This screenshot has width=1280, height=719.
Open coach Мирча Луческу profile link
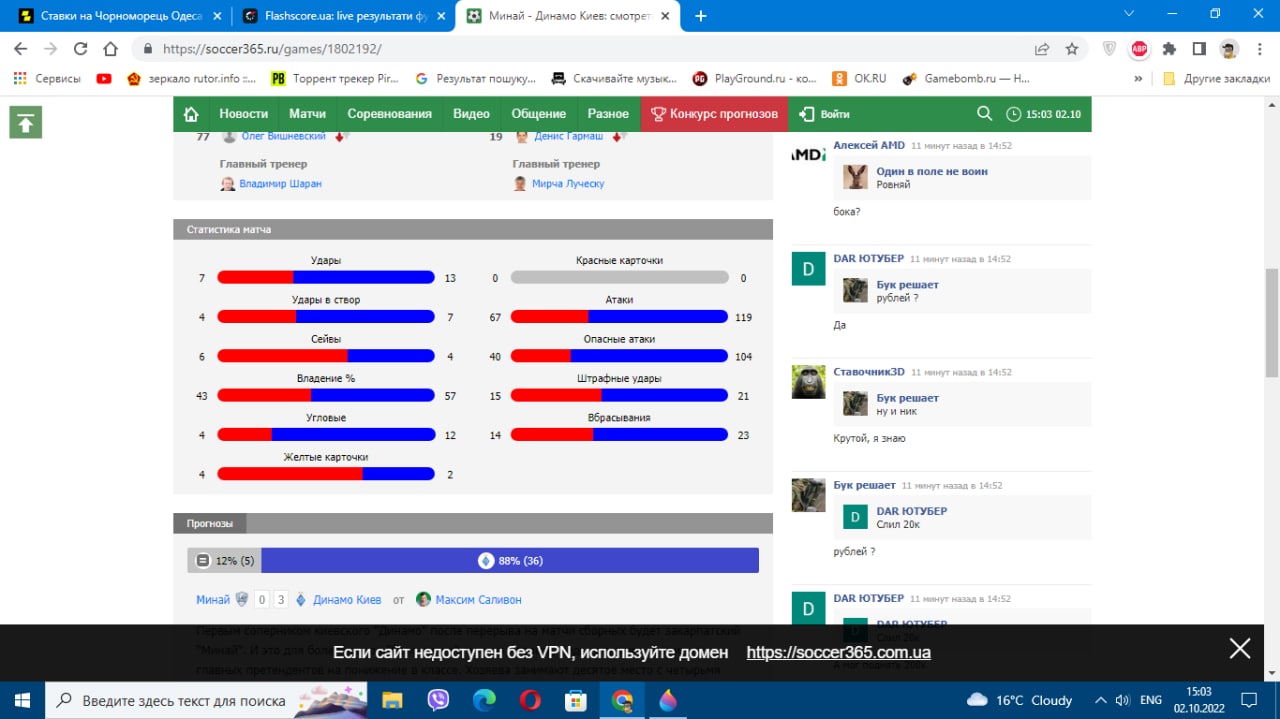[568, 184]
